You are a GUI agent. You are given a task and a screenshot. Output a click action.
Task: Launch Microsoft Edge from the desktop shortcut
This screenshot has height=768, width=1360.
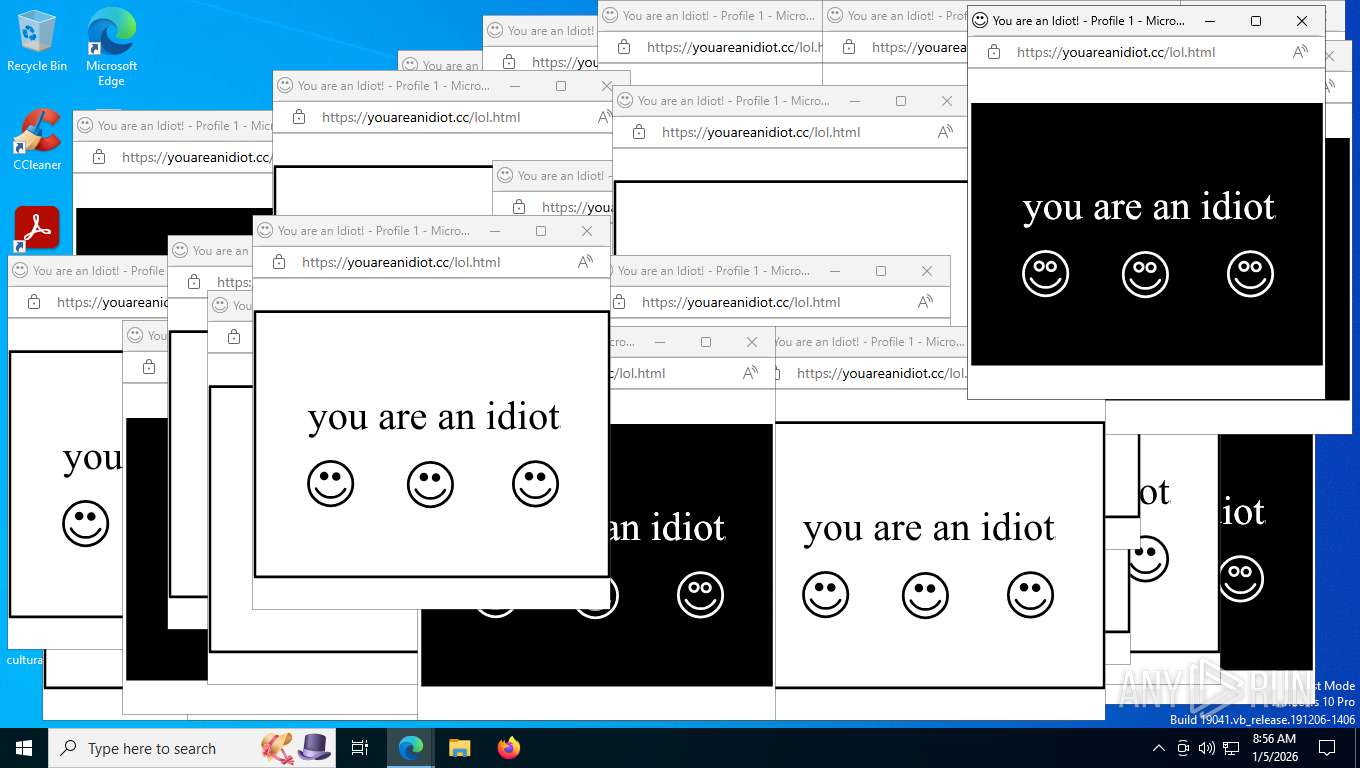(111, 46)
